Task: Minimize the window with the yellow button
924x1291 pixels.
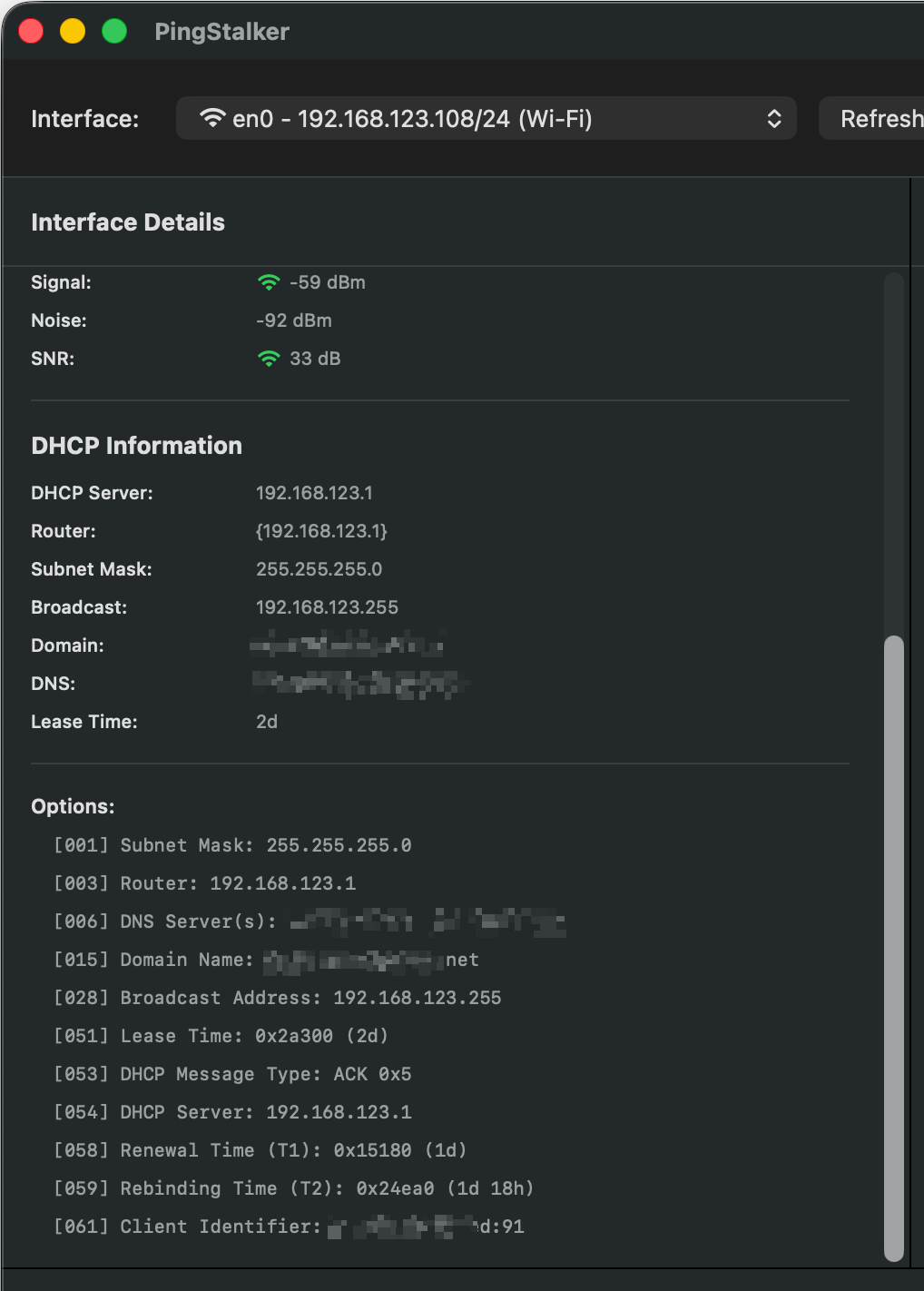Action: pos(73,32)
